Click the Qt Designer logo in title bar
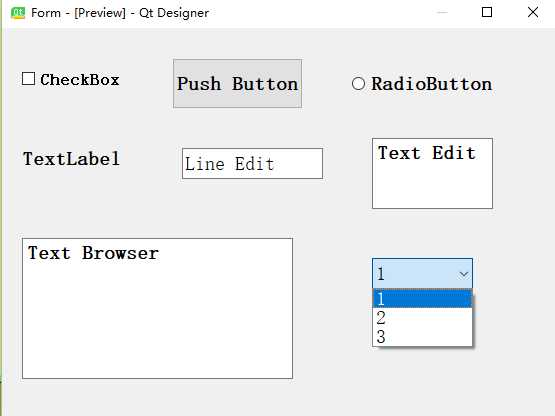 point(18,13)
